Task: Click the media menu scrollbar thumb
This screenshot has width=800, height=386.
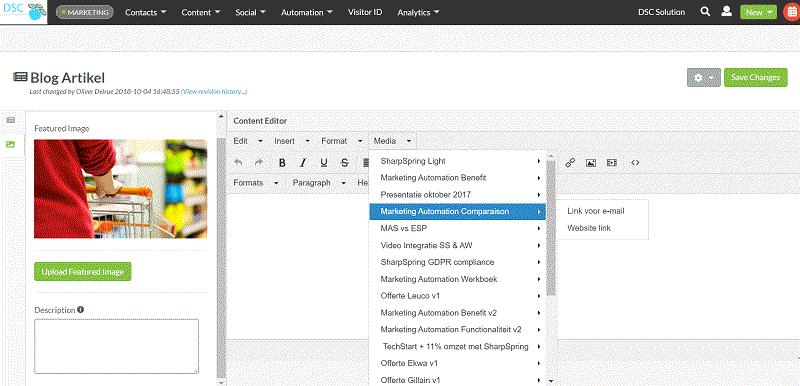Action: tap(551, 227)
